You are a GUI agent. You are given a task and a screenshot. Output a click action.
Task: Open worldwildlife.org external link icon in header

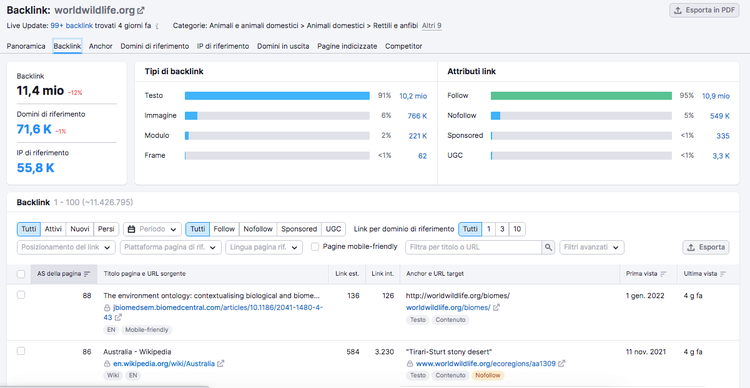coord(141,10)
